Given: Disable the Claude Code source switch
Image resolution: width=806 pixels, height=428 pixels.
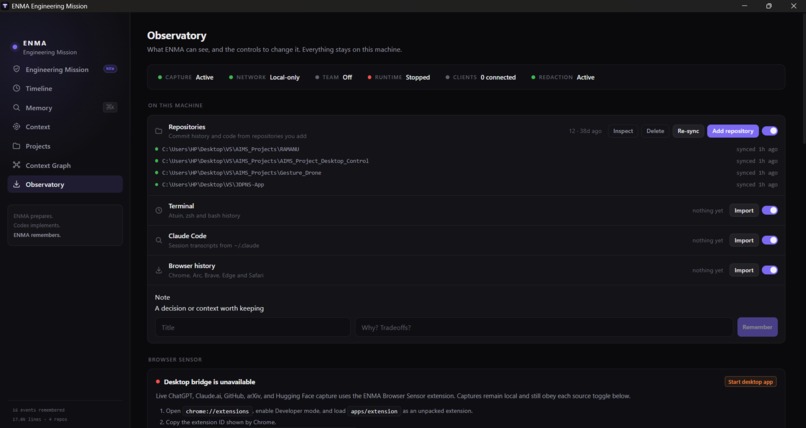Looking at the screenshot, I should (770, 240).
